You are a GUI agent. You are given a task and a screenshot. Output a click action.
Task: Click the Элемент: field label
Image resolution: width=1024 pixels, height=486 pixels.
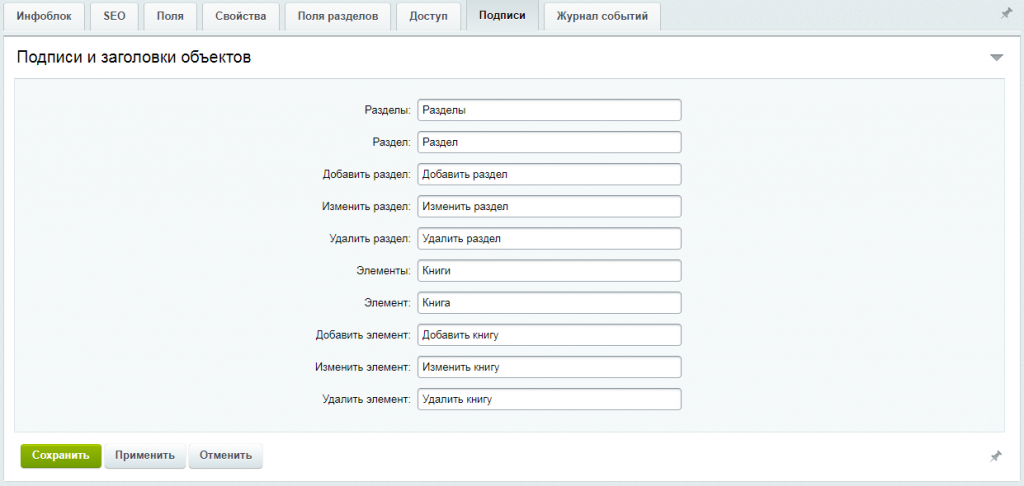tap(388, 303)
